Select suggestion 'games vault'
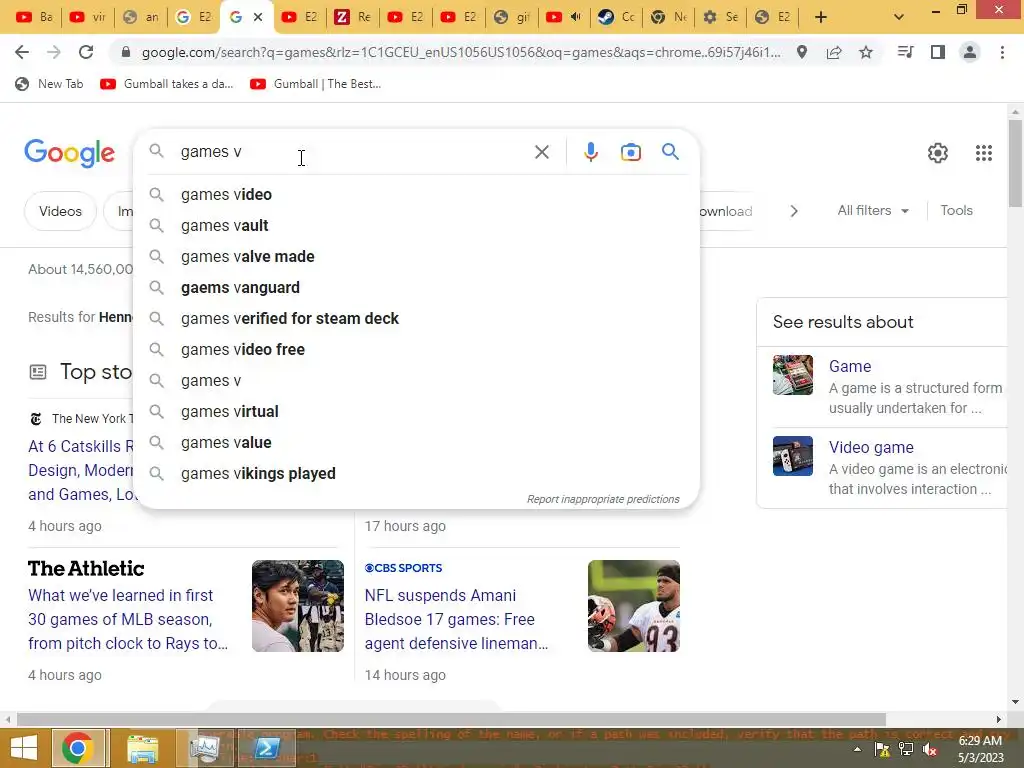1024x768 pixels. [x=416, y=225]
